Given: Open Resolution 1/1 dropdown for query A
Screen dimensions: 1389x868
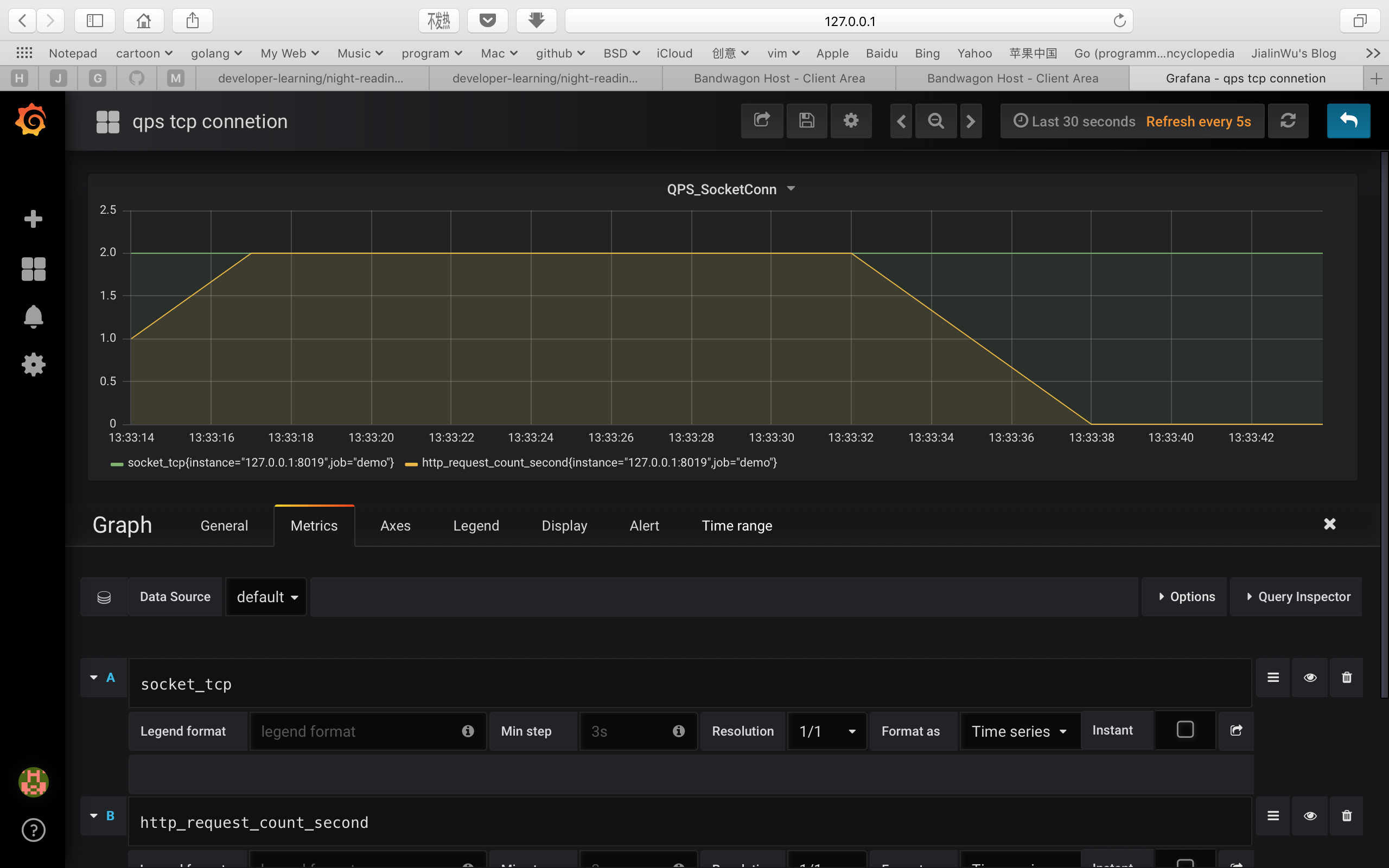Looking at the screenshot, I should pos(827,731).
